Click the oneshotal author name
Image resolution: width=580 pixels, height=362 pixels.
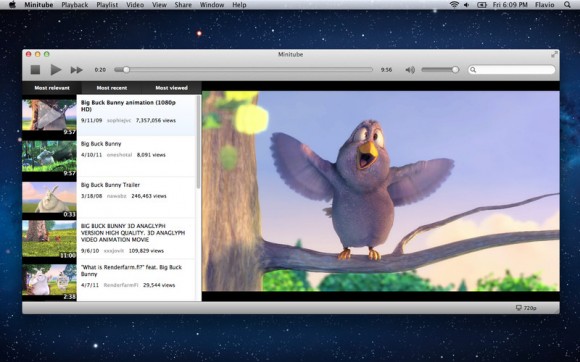[x=119, y=155]
